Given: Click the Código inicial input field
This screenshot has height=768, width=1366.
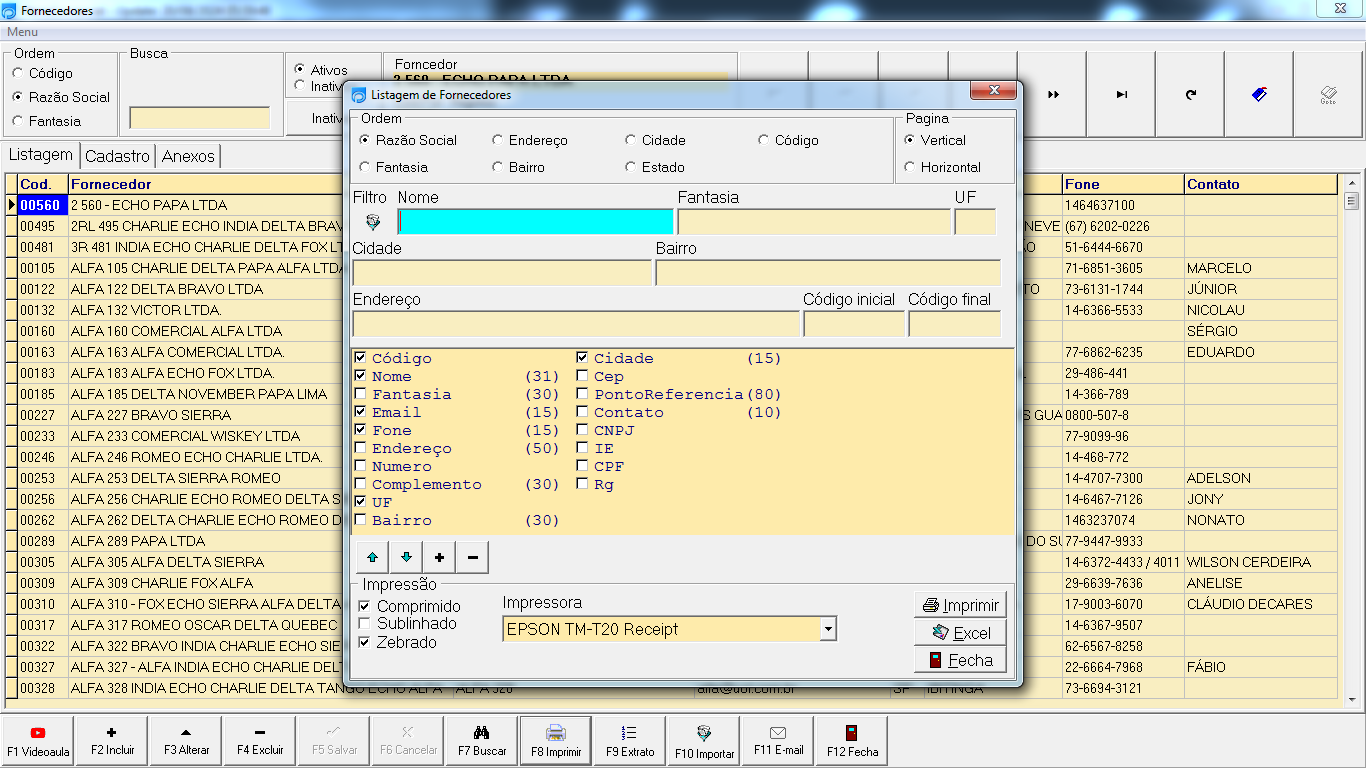Looking at the screenshot, I should coord(854,323).
